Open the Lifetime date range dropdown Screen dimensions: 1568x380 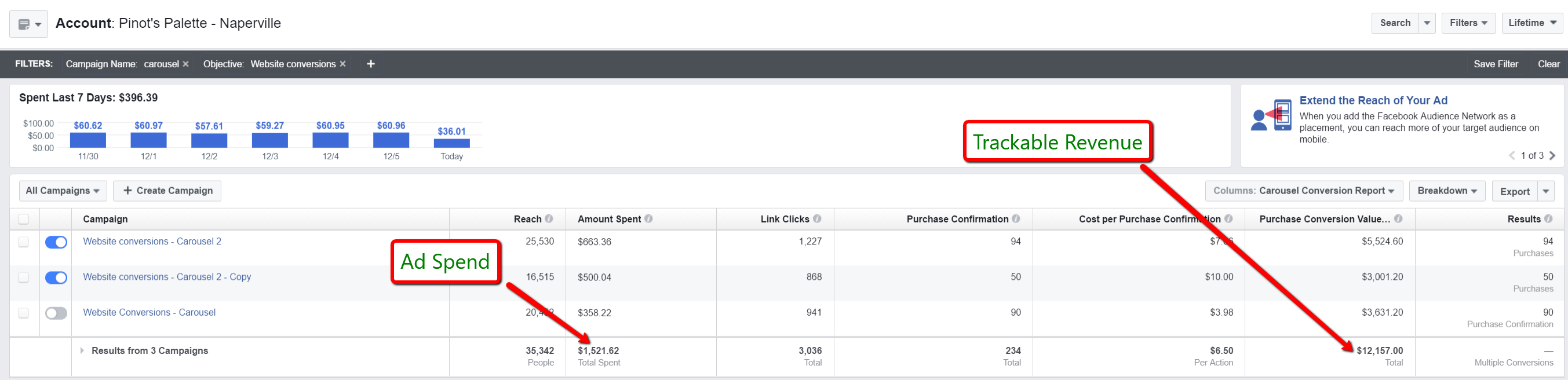point(1531,23)
